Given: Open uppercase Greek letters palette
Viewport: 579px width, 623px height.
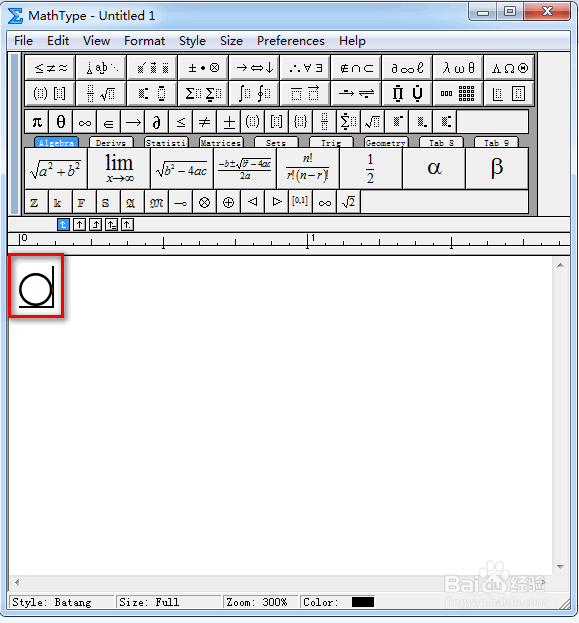Looking at the screenshot, I should click(x=509, y=68).
